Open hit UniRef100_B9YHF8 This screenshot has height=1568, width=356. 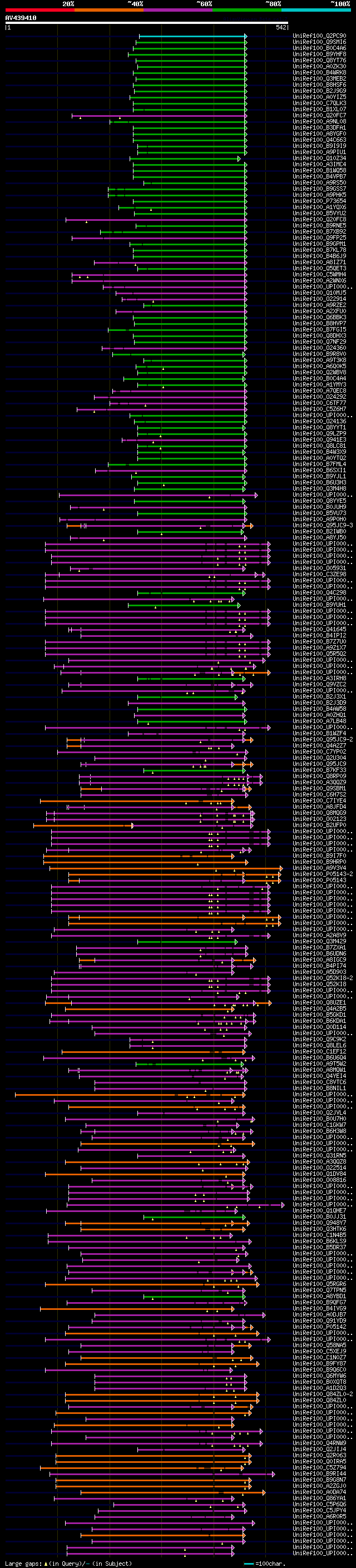tap(319, 54)
